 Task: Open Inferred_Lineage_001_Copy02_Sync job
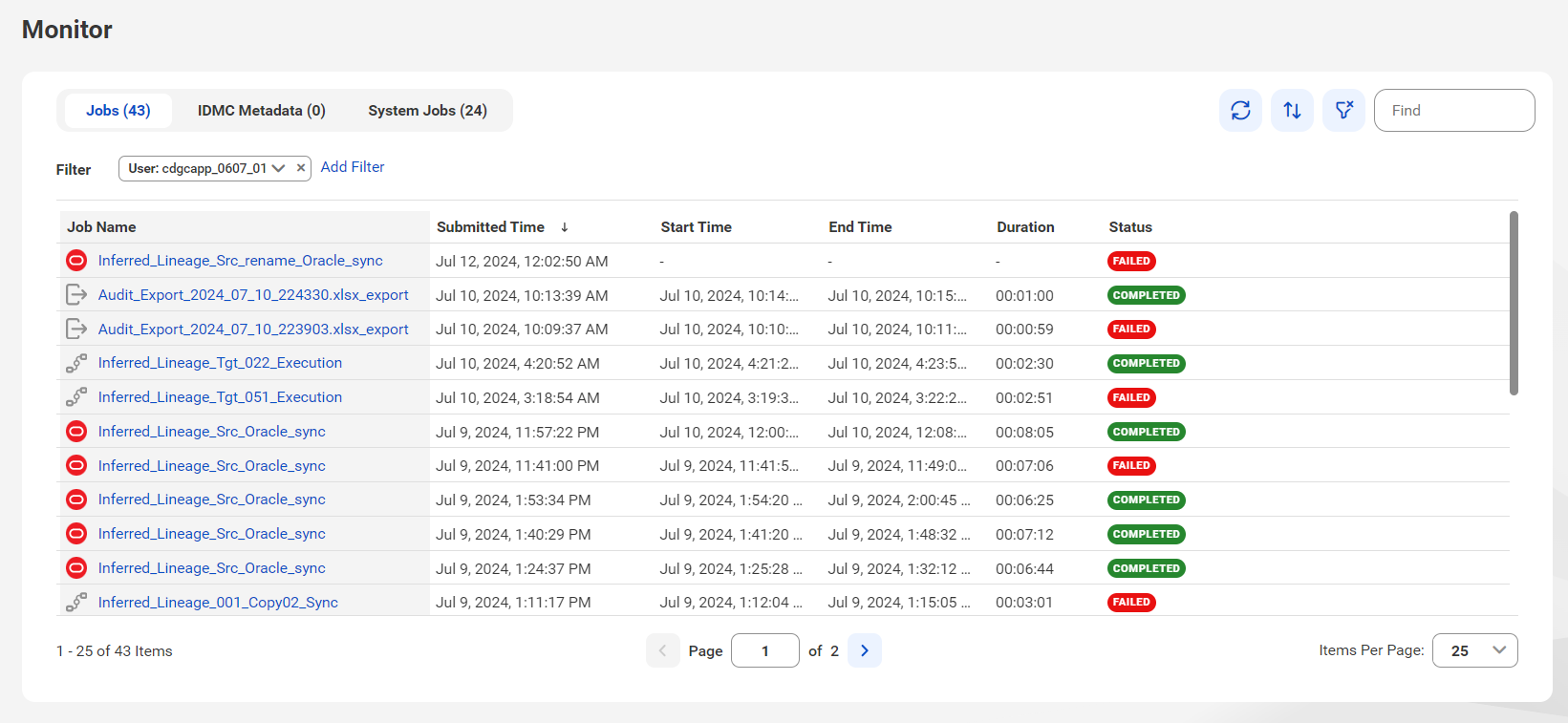click(x=218, y=603)
